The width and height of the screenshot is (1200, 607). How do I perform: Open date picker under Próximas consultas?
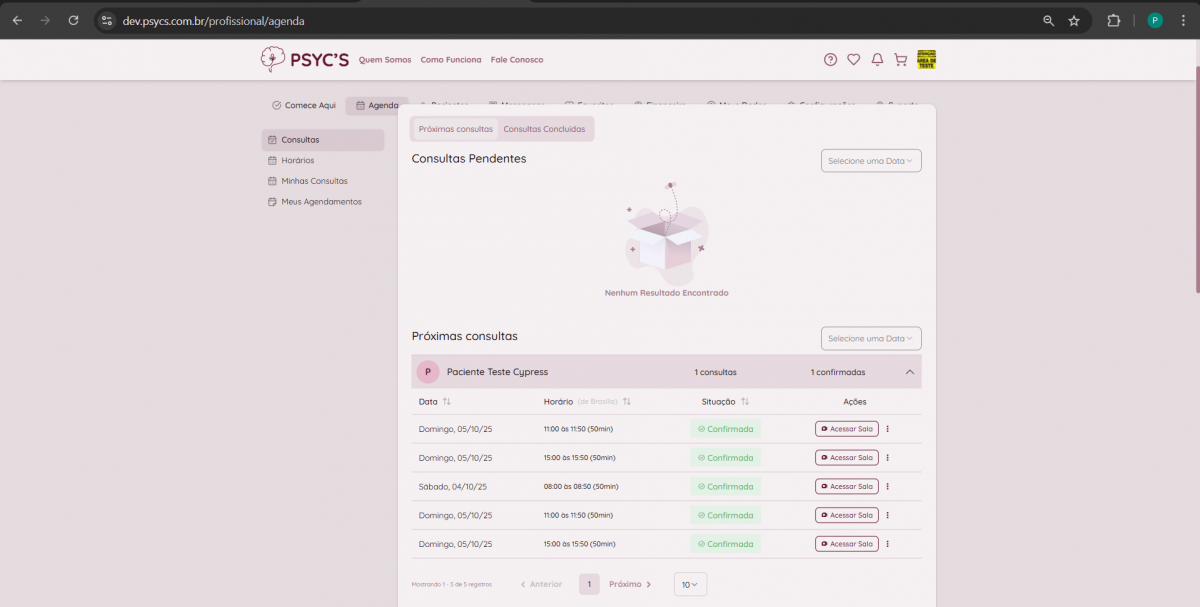(871, 339)
